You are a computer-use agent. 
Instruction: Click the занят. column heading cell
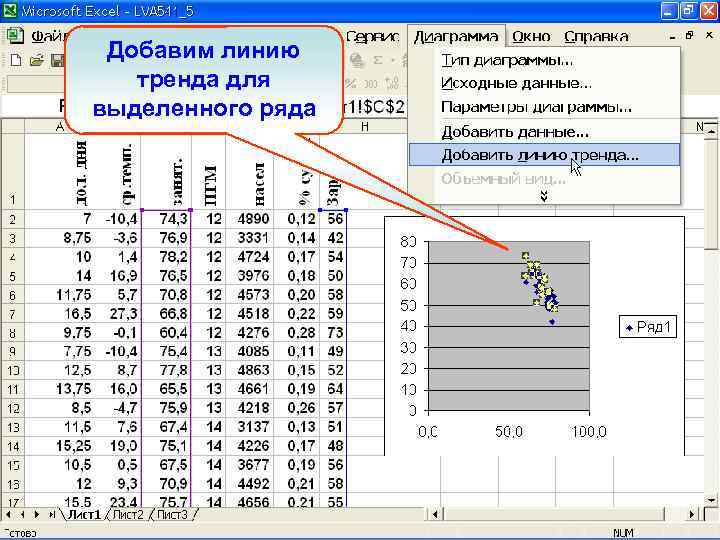tap(166, 172)
